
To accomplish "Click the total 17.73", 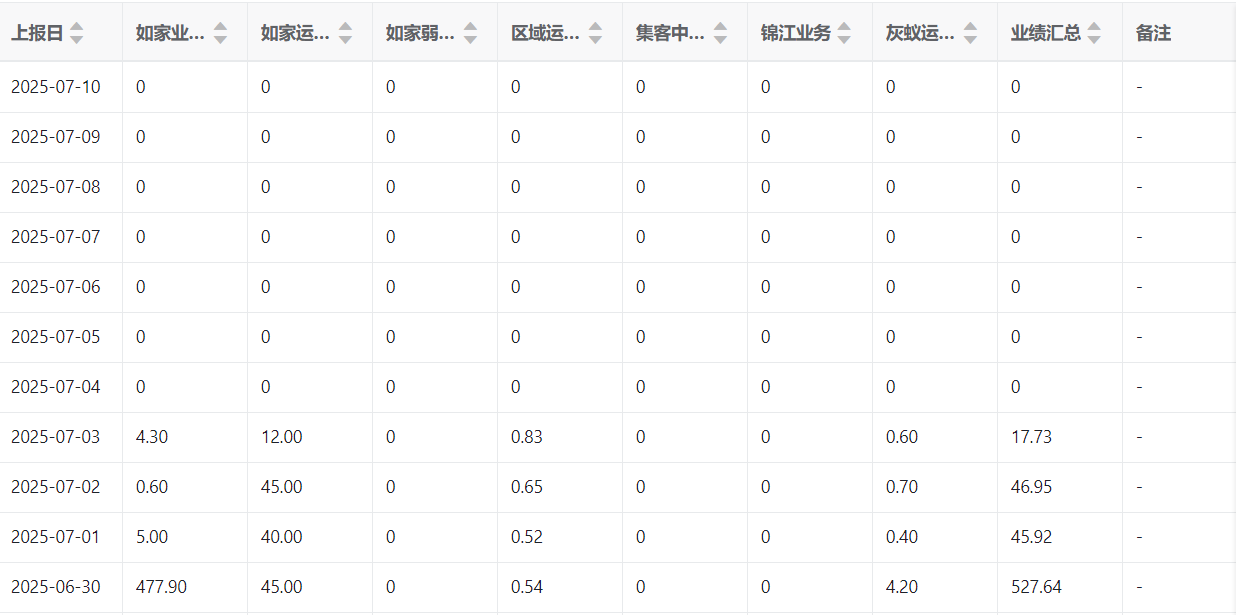I will (x=1032, y=437).
